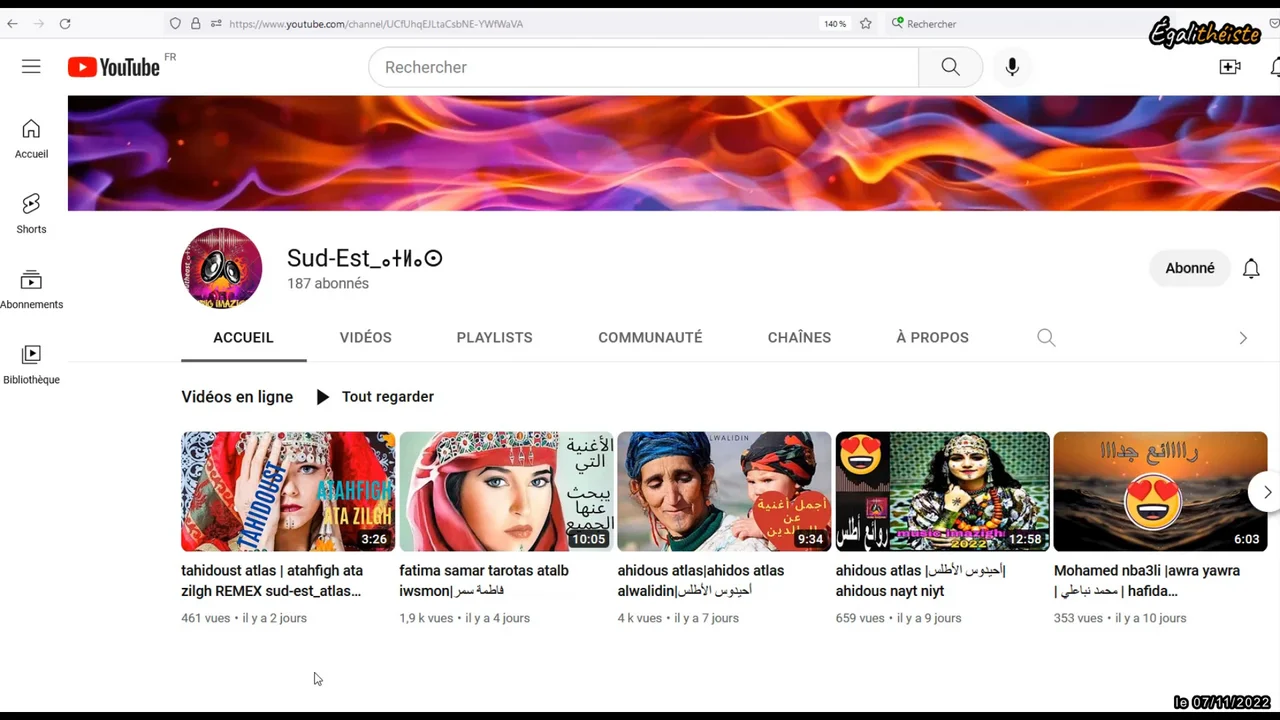Switch to the VIDÉOS tab
Image resolution: width=1280 pixels, height=720 pixels.
pyautogui.click(x=365, y=338)
